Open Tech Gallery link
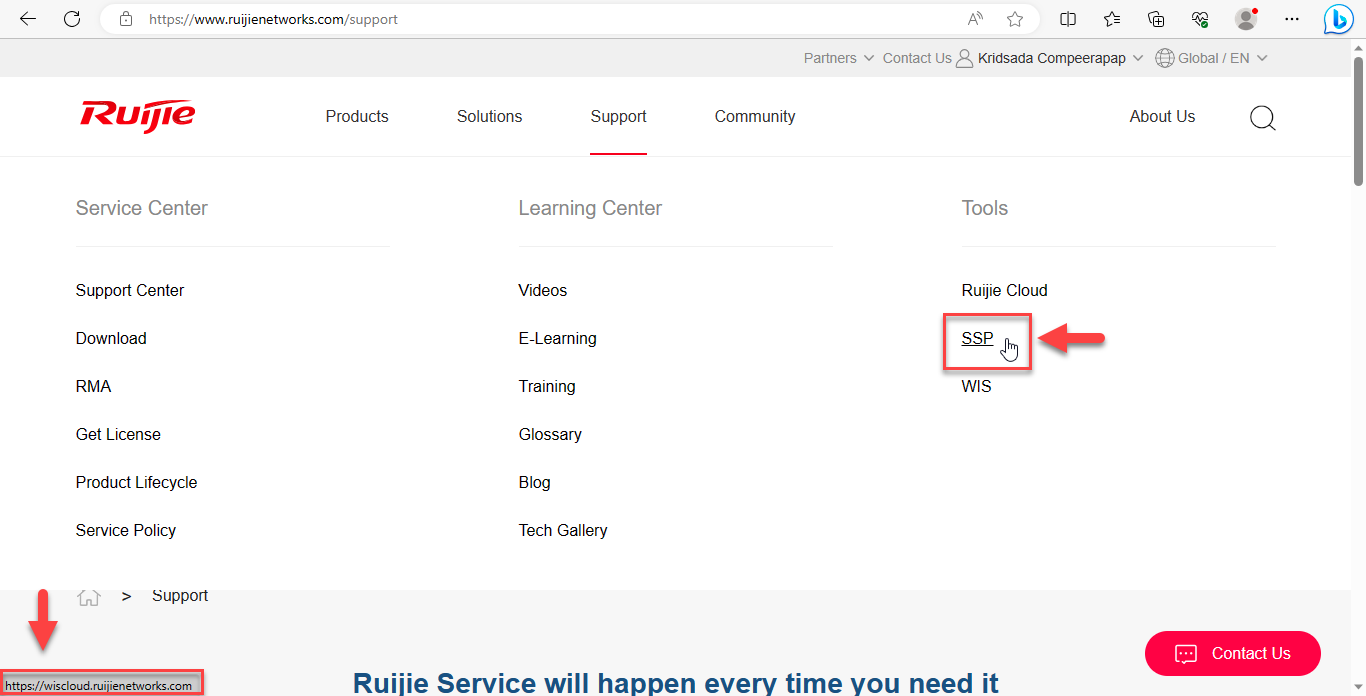The height and width of the screenshot is (696, 1366). click(x=563, y=530)
